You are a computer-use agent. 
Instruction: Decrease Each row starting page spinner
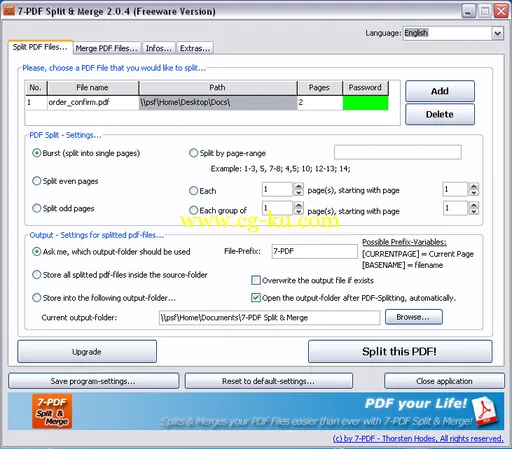click(474, 193)
